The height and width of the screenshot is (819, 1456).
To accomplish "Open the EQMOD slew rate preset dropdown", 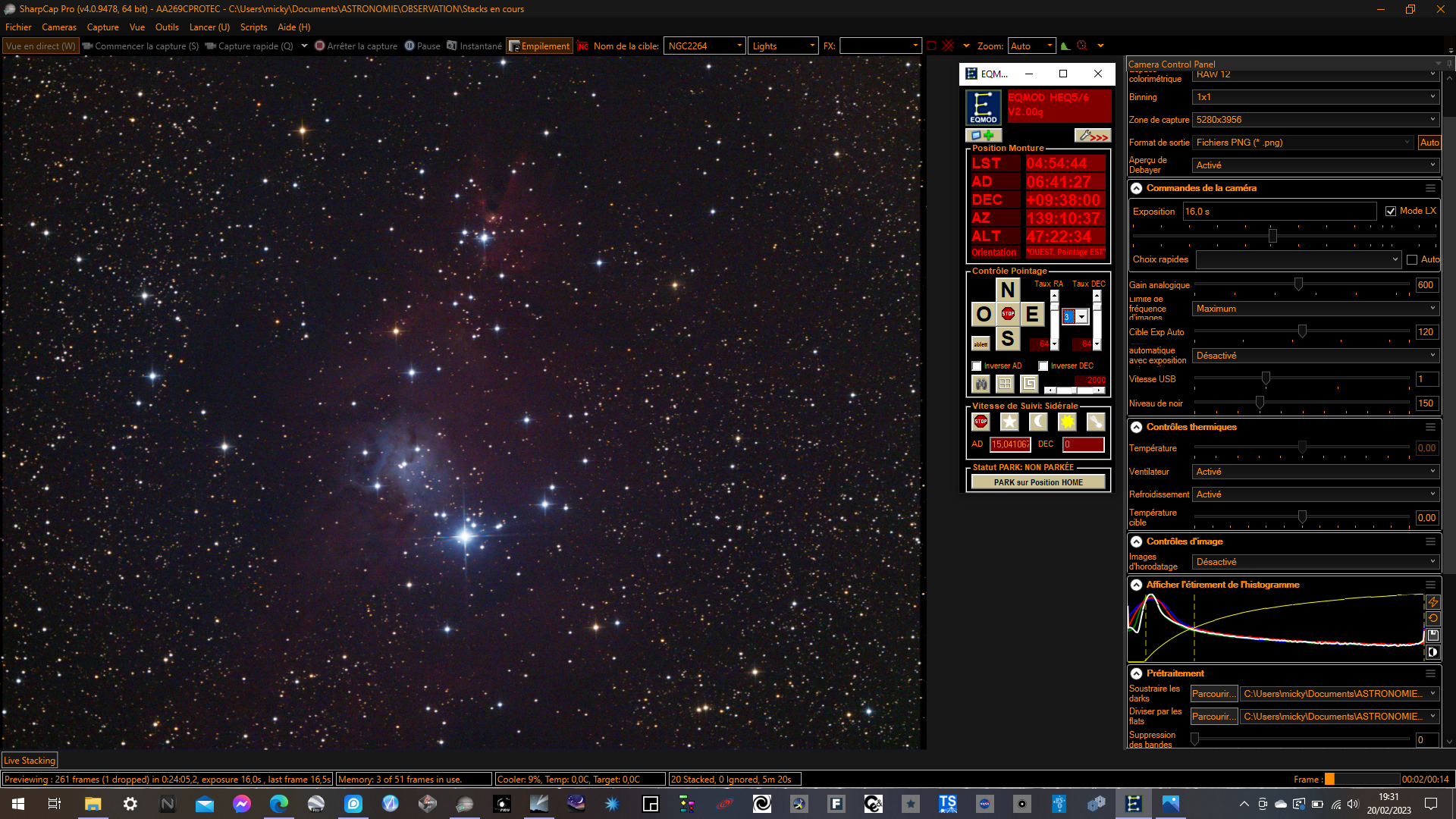I will pyautogui.click(x=1082, y=317).
